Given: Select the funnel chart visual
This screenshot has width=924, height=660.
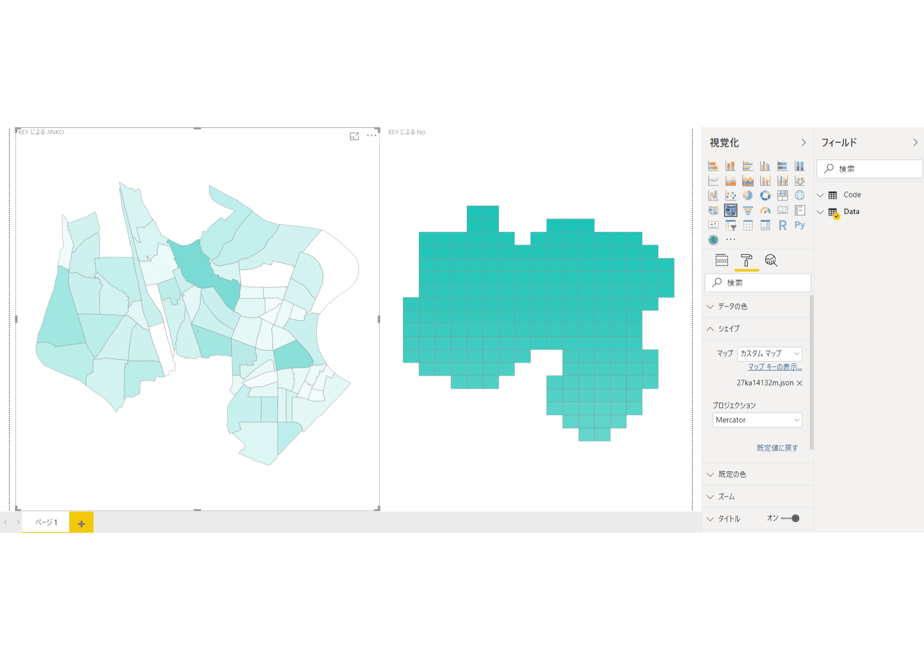Looking at the screenshot, I should (748, 210).
